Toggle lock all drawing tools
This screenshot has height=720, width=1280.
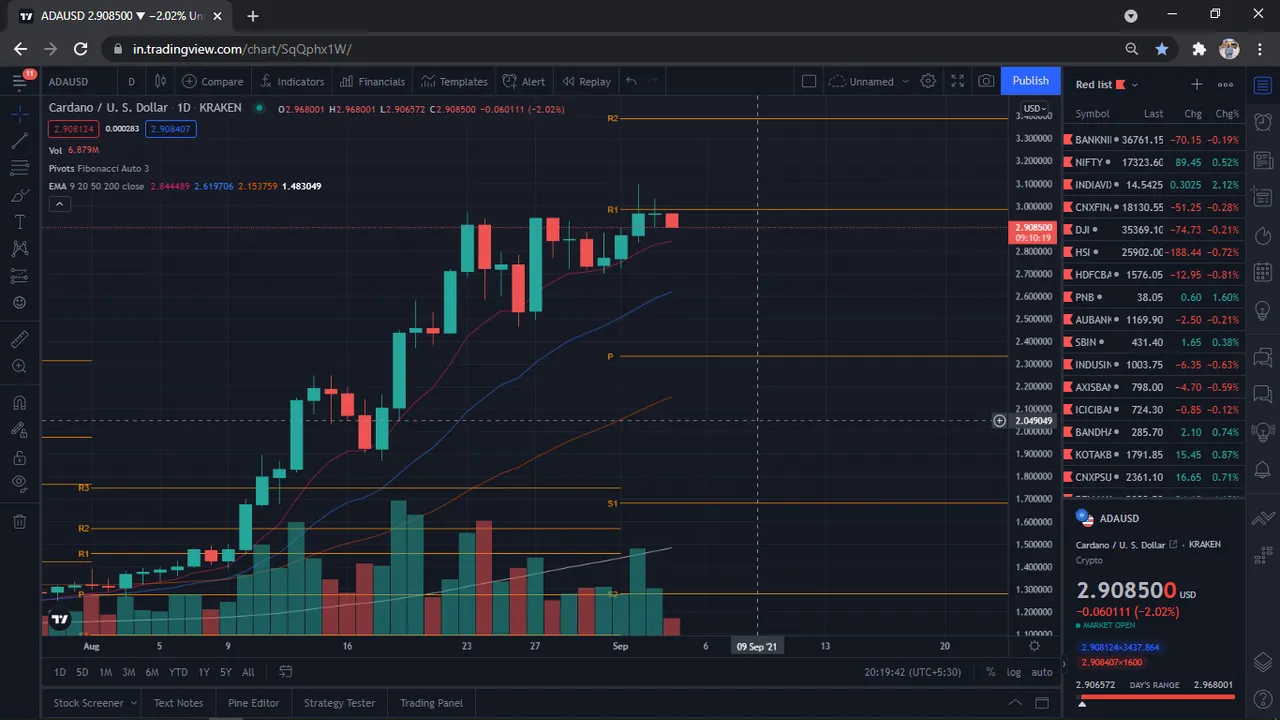click(19, 458)
